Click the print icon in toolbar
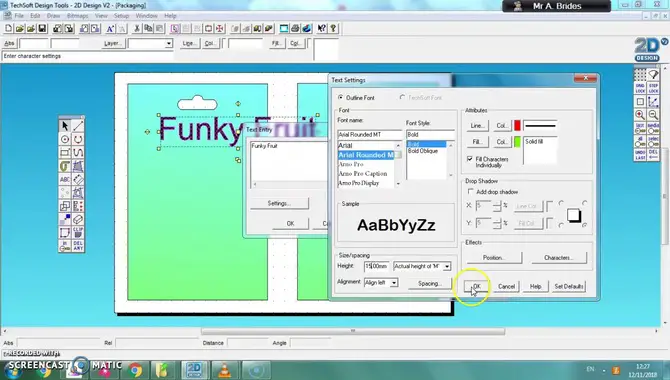The image size is (670, 380). (295, 29)
